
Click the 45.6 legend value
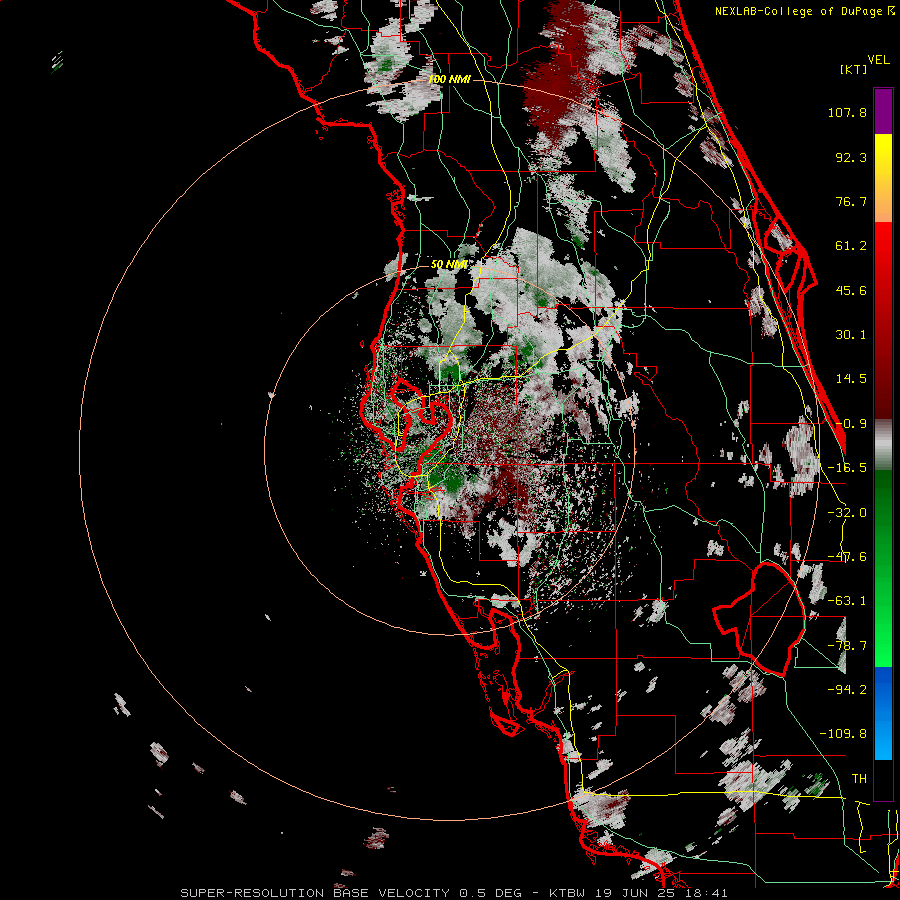(851, 290)
